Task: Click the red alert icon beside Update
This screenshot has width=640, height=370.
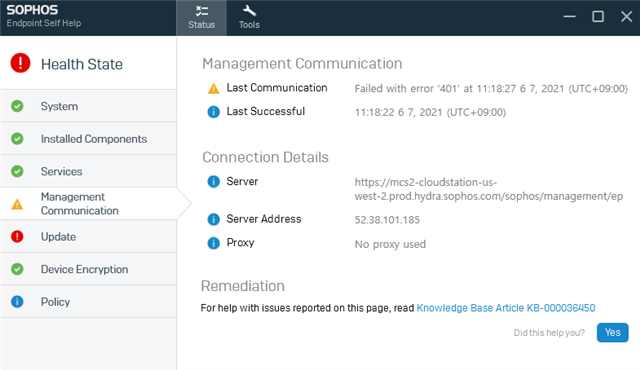Action: (17, 237)
